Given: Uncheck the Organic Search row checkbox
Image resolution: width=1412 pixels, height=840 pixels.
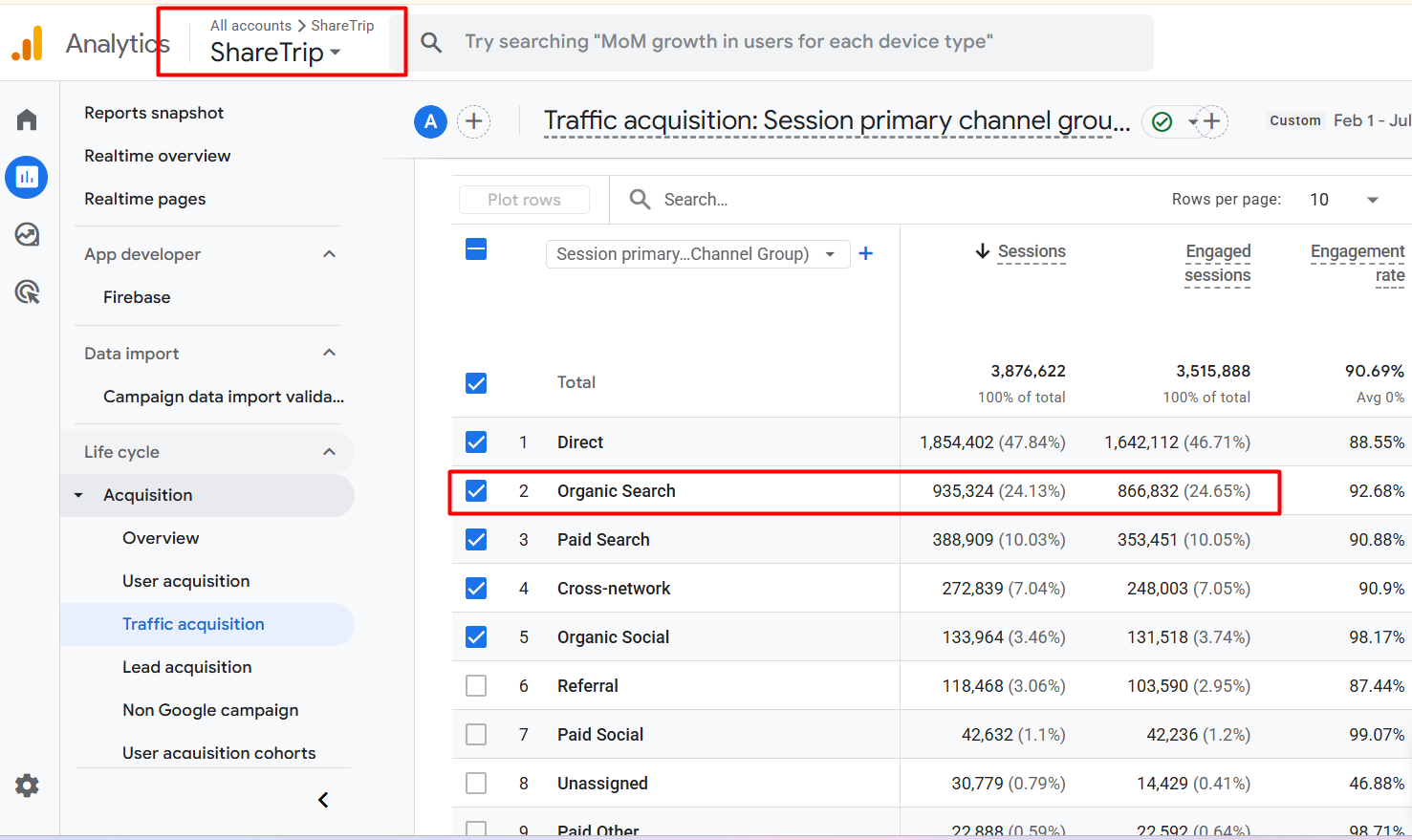Looking at the screenshot, I should (476, 490).
